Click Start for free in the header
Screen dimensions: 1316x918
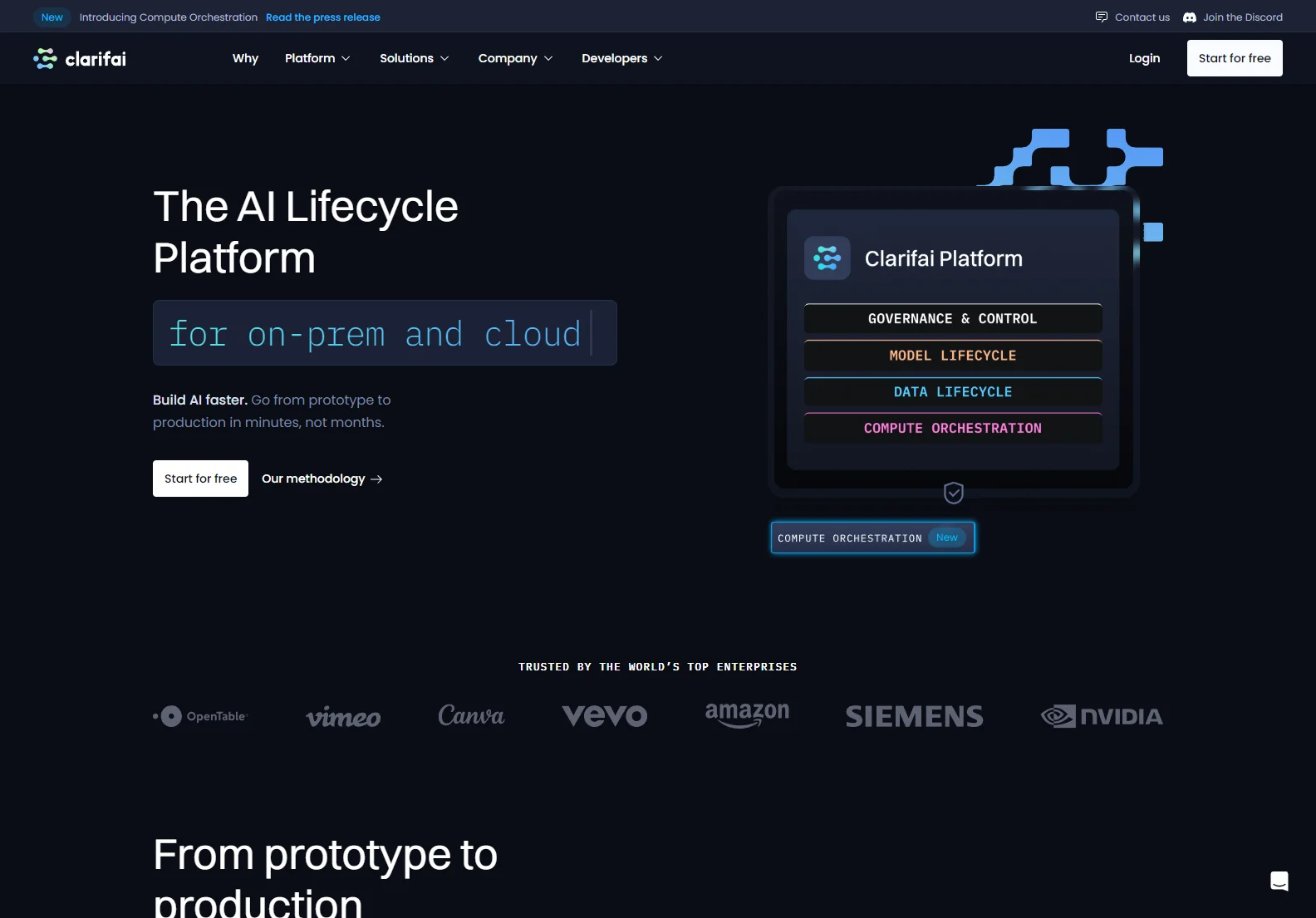pos(1235,58)
